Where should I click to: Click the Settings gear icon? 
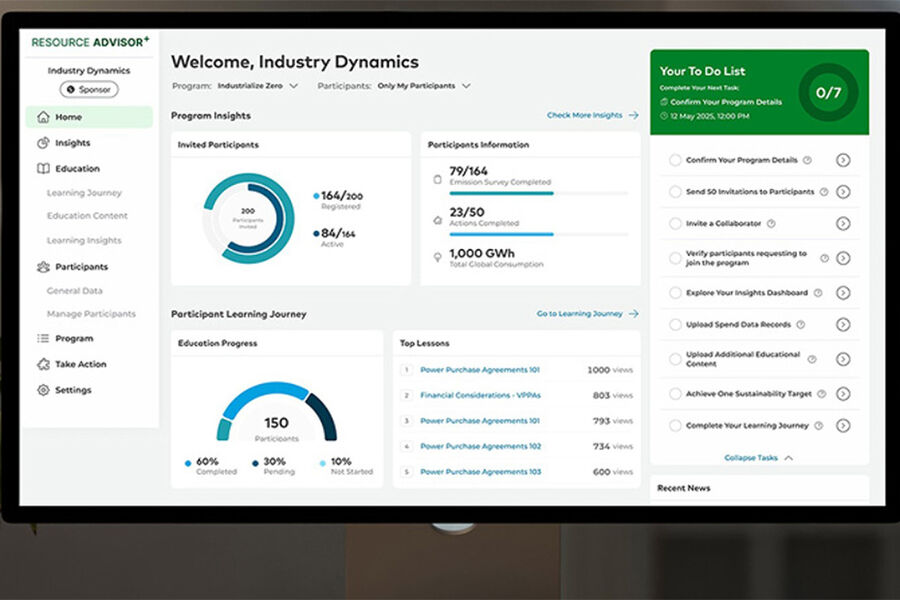pyautogui.click(x=43, y=390)
